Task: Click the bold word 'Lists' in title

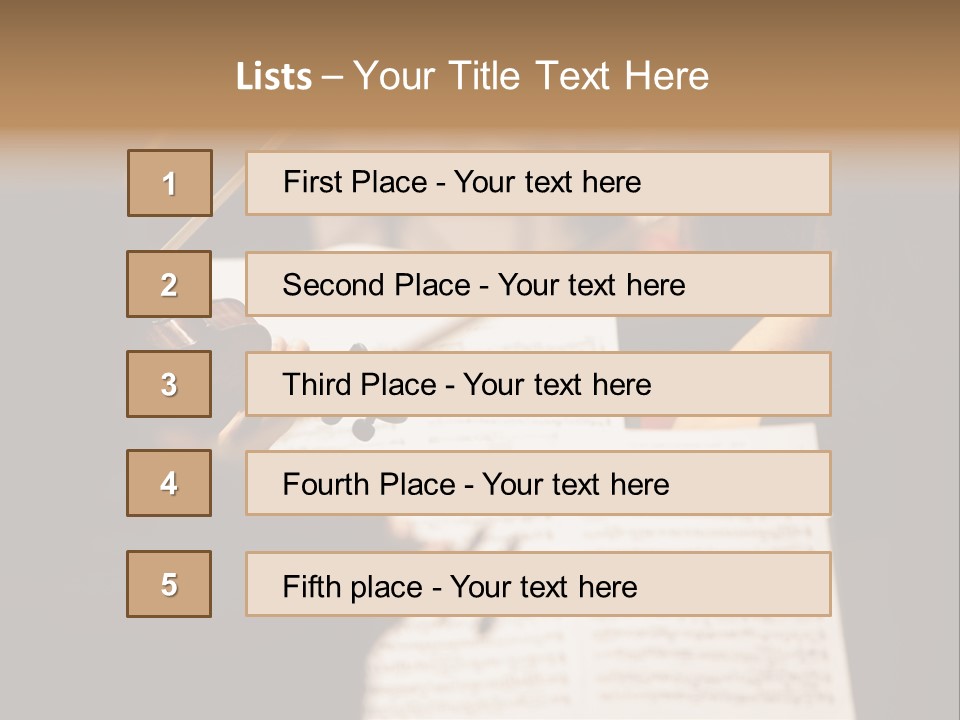Action: (x=274, y=76)
